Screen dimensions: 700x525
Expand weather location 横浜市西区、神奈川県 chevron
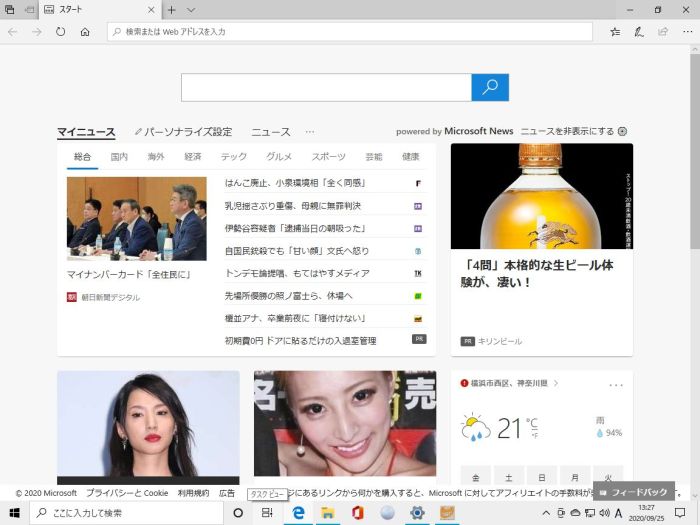[x=555, y=383]
